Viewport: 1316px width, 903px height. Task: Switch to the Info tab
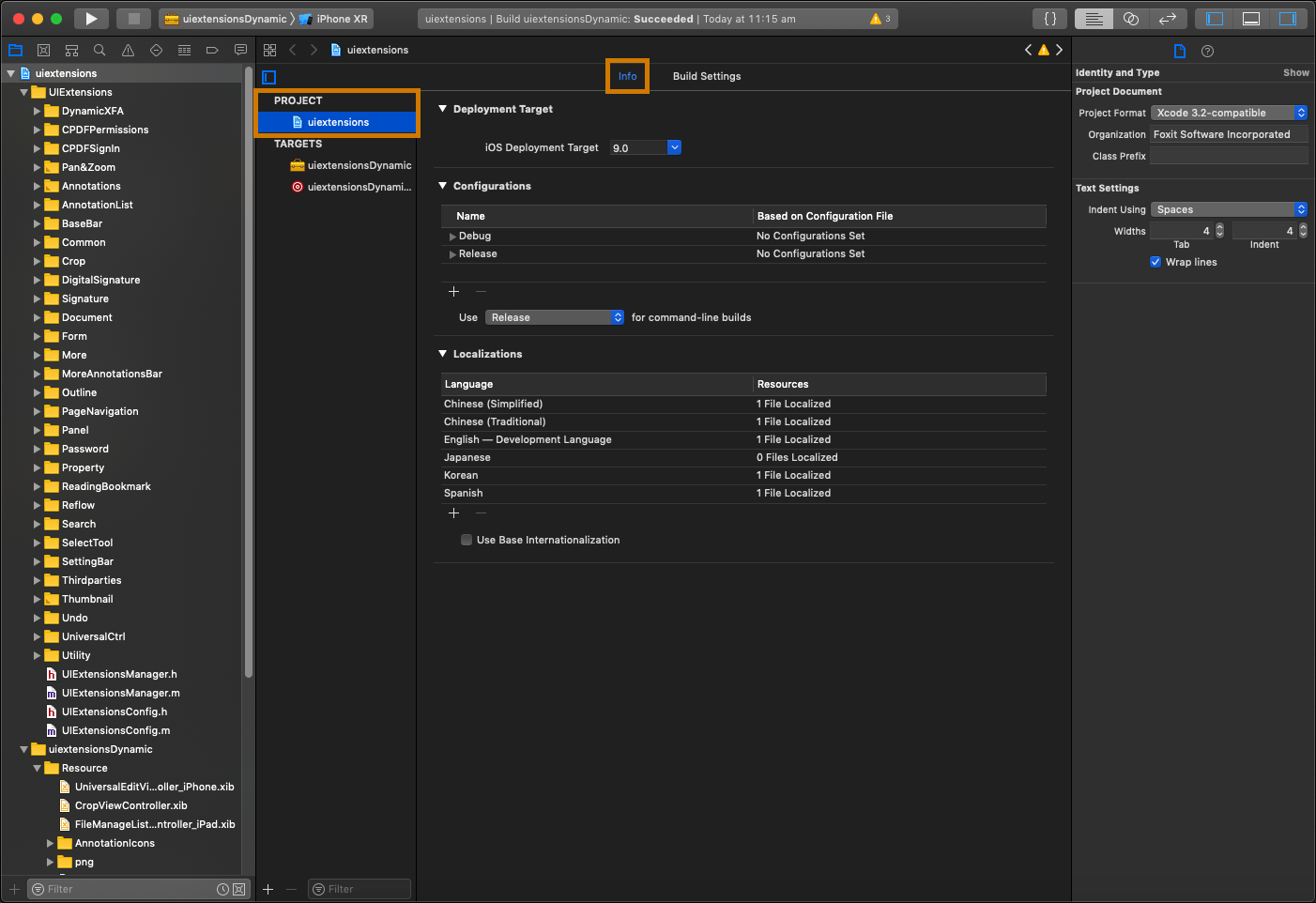coord(627,76)
